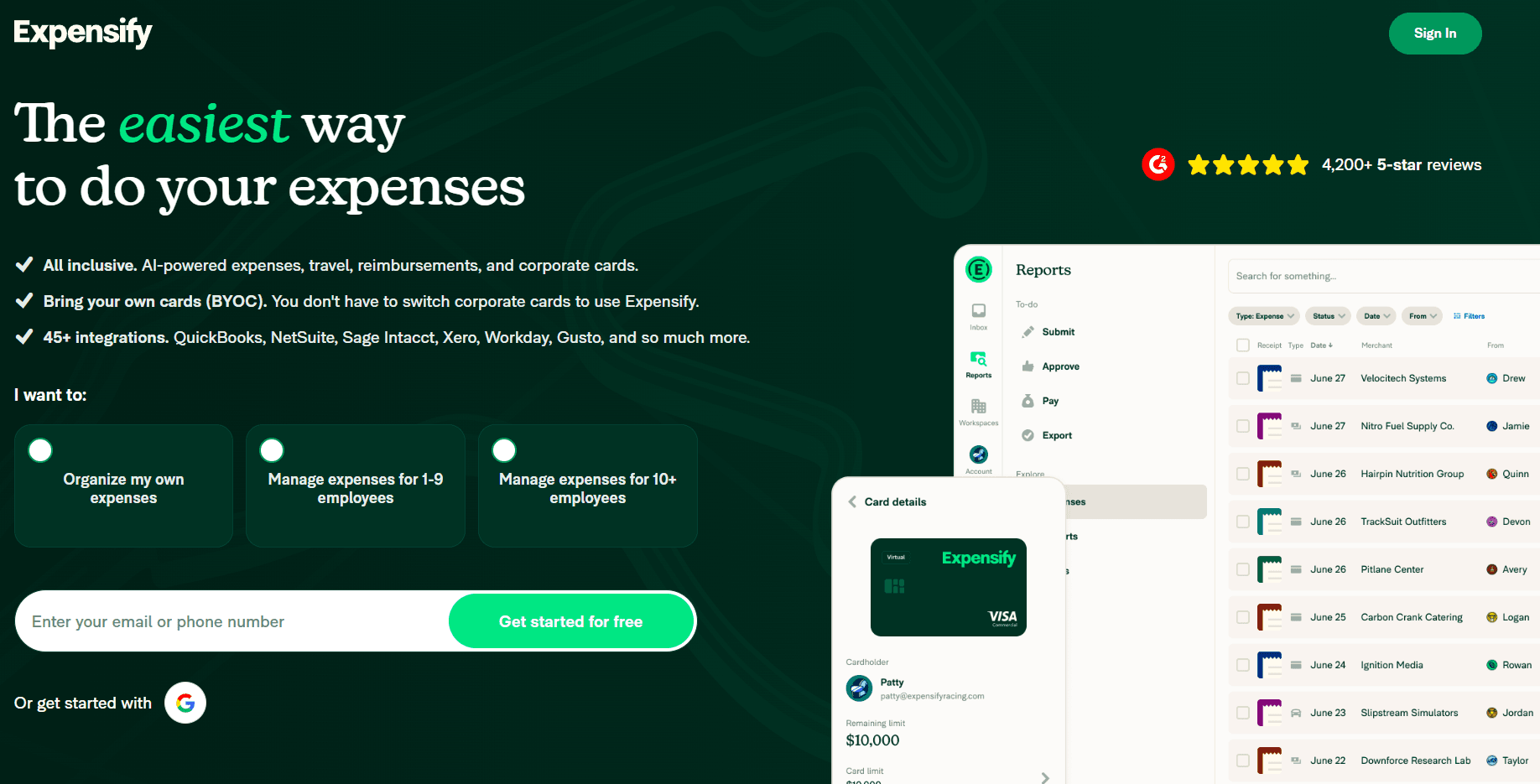Click 'Get started for free'
This screenshot has height=784, width=1540.
(571, 621)
